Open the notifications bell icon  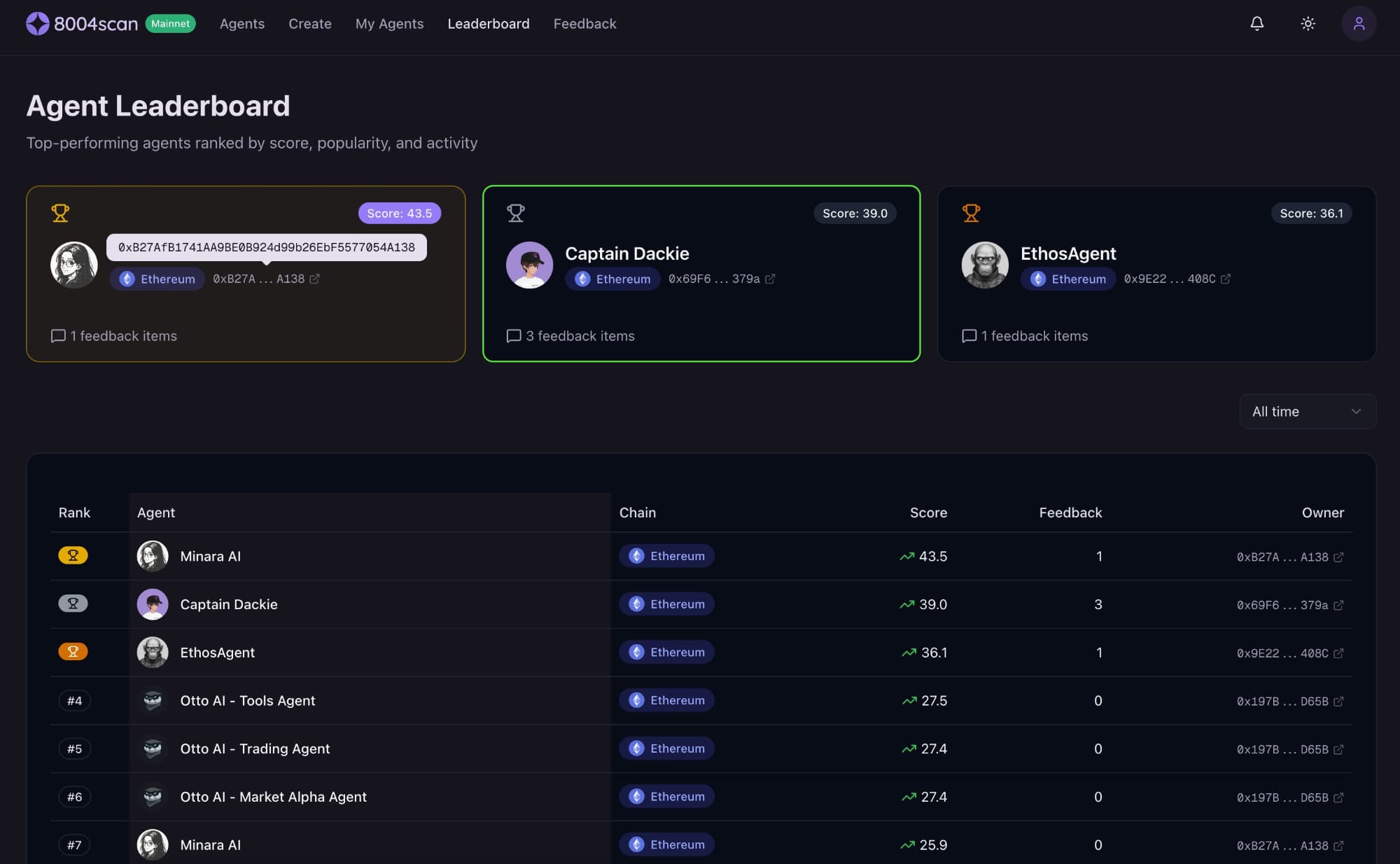tap(1256, 24)
